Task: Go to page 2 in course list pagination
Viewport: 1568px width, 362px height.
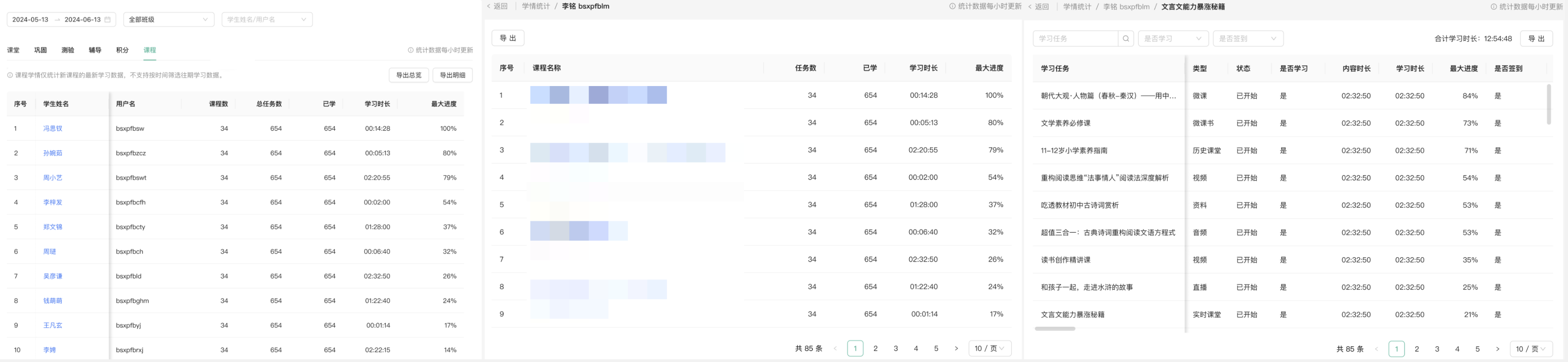Action: (875, 349)
